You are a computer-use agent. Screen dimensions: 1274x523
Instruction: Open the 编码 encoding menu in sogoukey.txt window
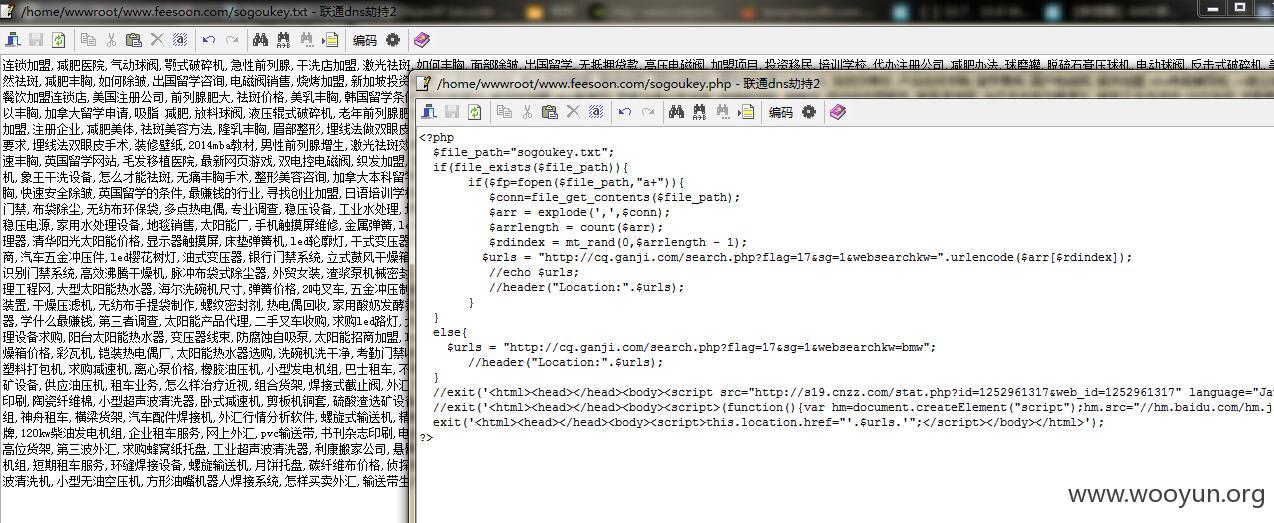[x=365, y=40]
